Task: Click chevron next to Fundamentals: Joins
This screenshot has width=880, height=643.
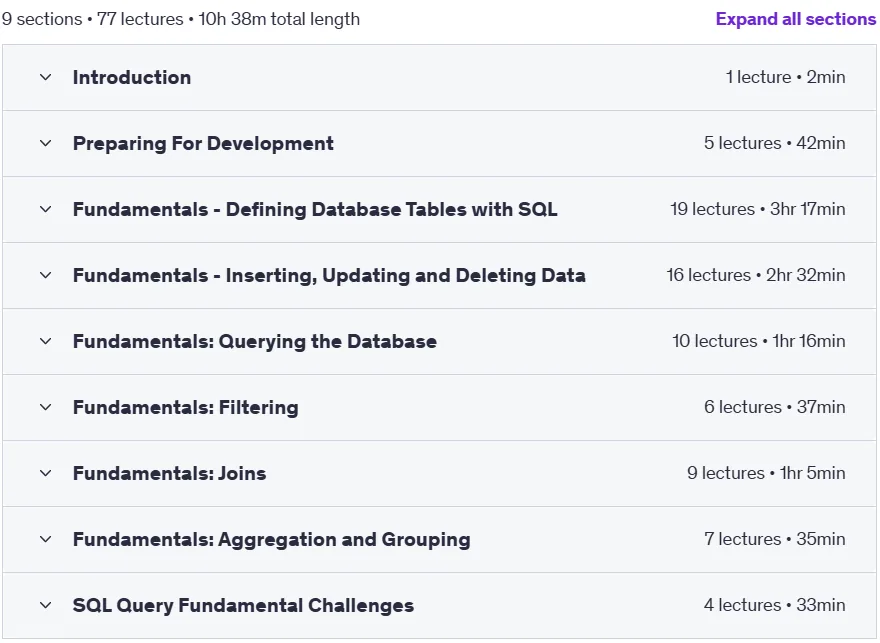Action: (45, 474)
